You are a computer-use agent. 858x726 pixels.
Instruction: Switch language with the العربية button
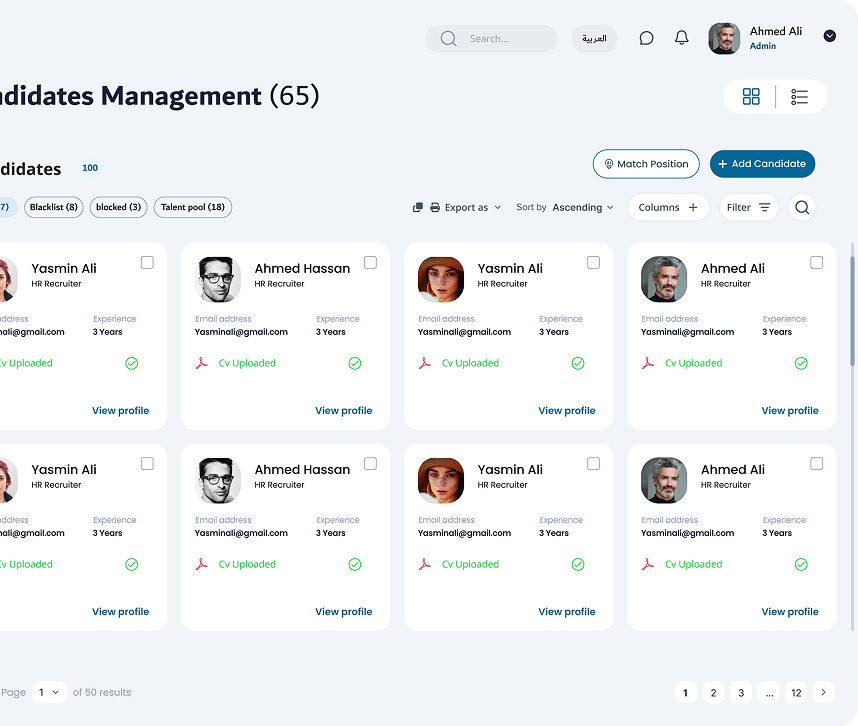[594, 38]
